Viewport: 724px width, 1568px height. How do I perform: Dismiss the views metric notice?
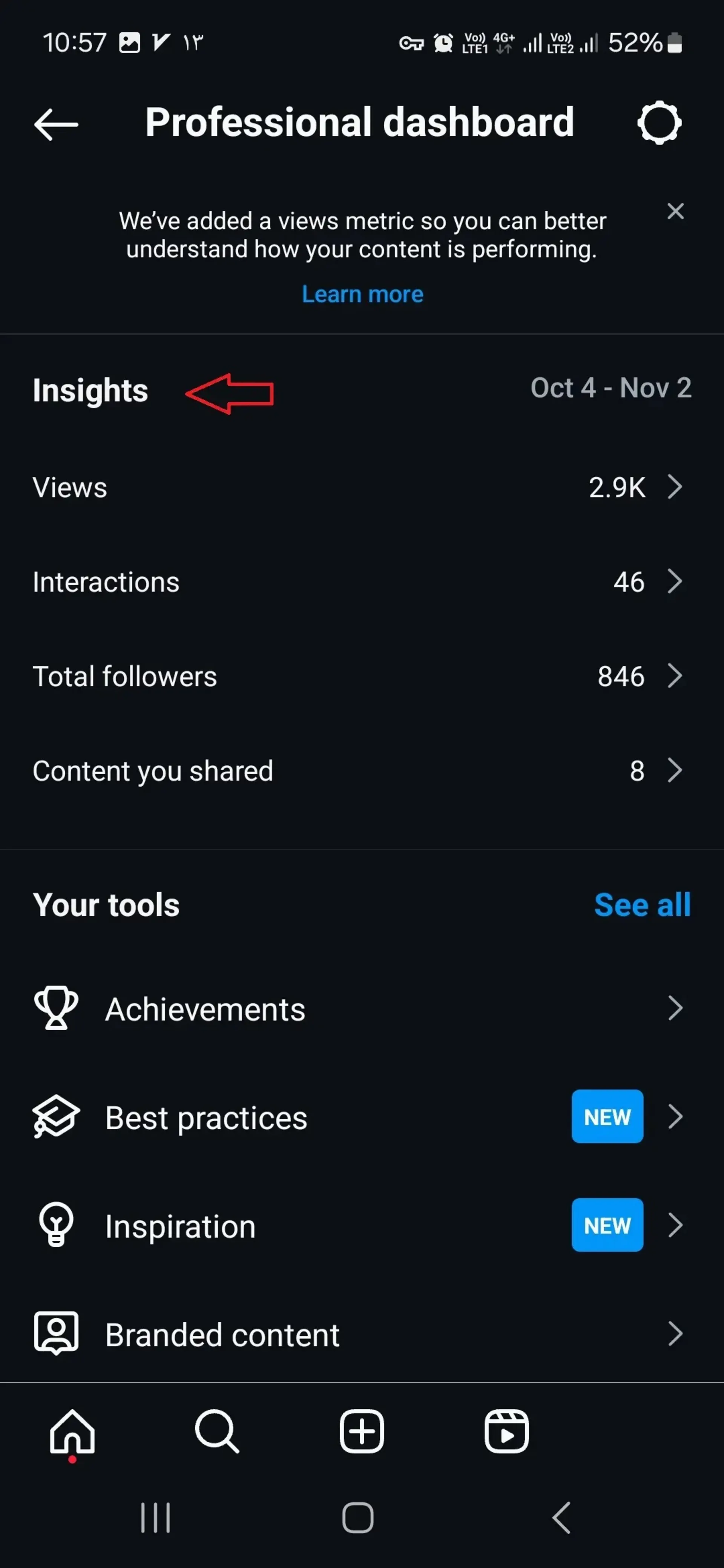pyautogui.click(x=675, y=211)
